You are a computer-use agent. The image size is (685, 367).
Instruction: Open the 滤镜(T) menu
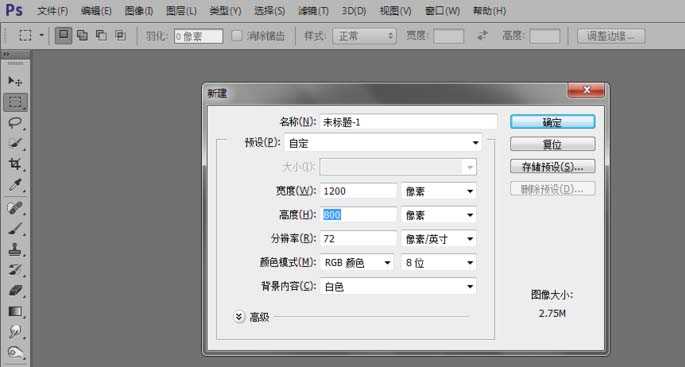pyautogui.click(x=313, y=10)
